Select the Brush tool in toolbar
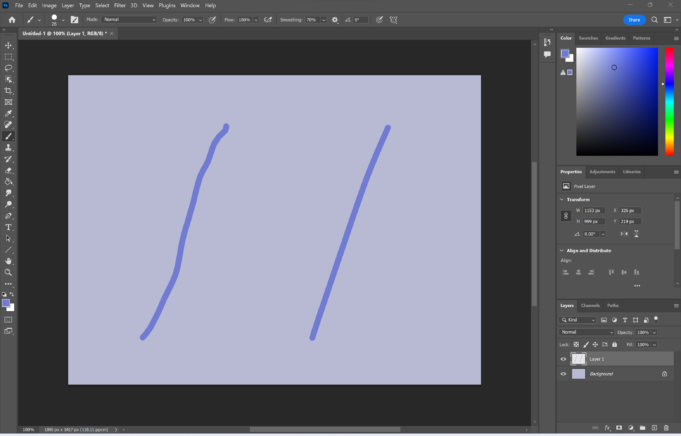Image resolution: width=681 pixels, height=436 pixels. [x=8, y=136]
